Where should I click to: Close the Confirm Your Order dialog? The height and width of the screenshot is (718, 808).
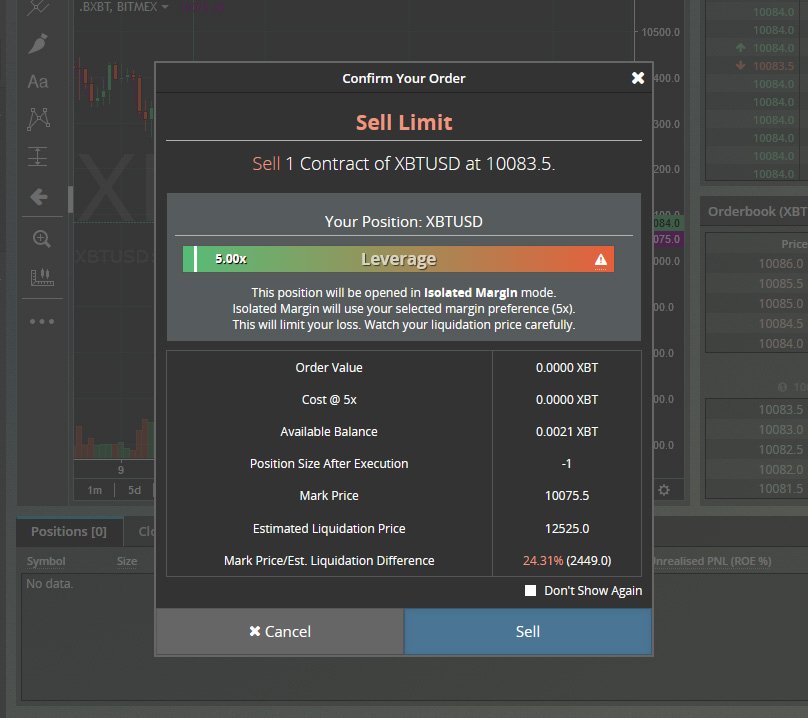point(637,78)
